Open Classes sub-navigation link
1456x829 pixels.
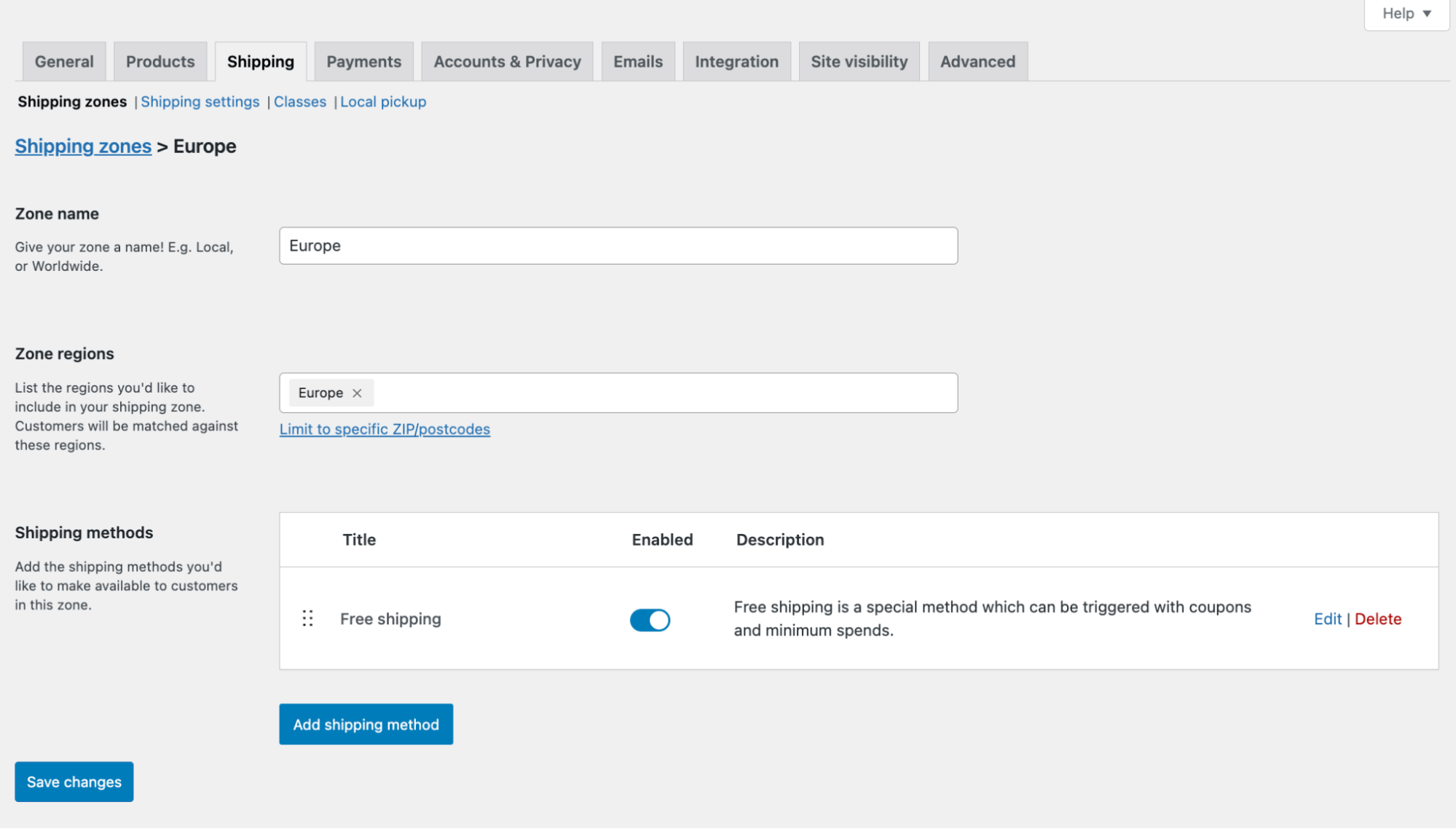(x=300, y=101)
